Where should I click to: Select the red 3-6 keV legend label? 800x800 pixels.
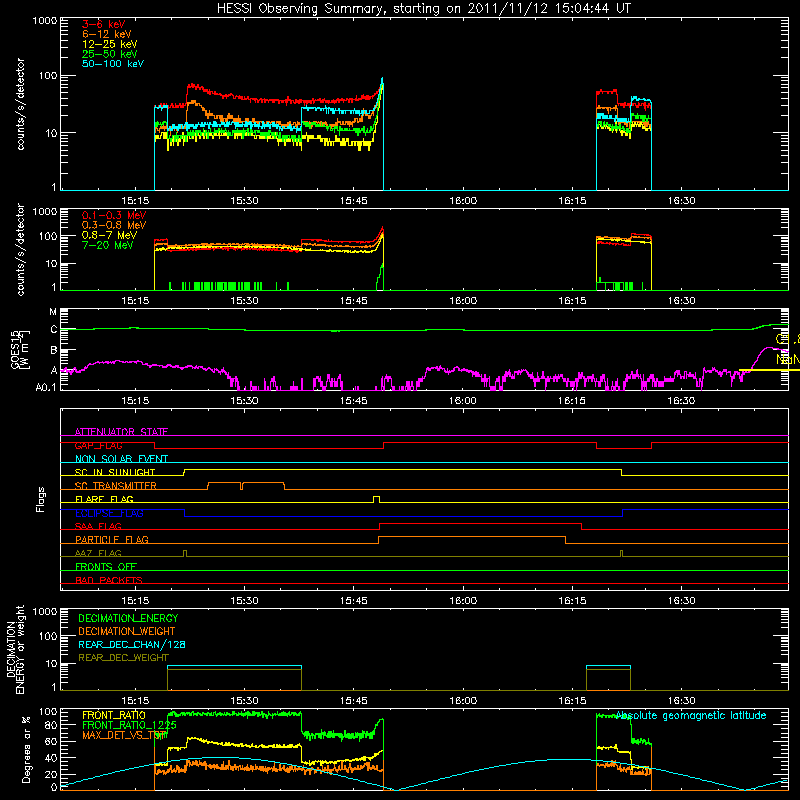[x=103, y=24]
